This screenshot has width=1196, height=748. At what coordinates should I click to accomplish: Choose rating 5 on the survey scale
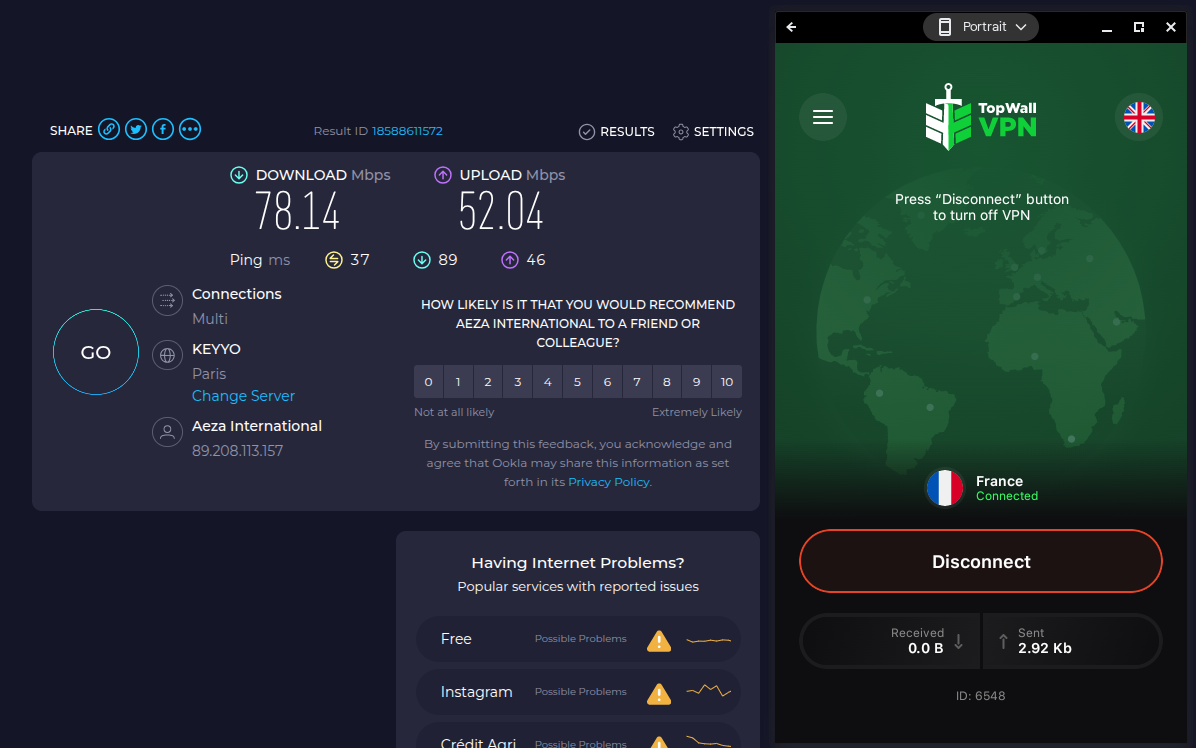[577, 382]
